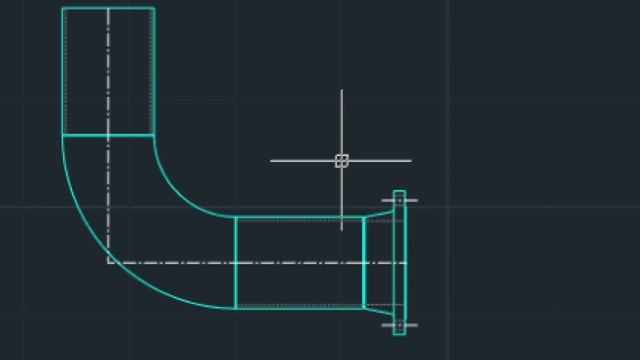Image resolution: width=640 pixels, height=360 pixels.
Task: Click the upper bolt-hole center mark on flange
Action: 400,200
